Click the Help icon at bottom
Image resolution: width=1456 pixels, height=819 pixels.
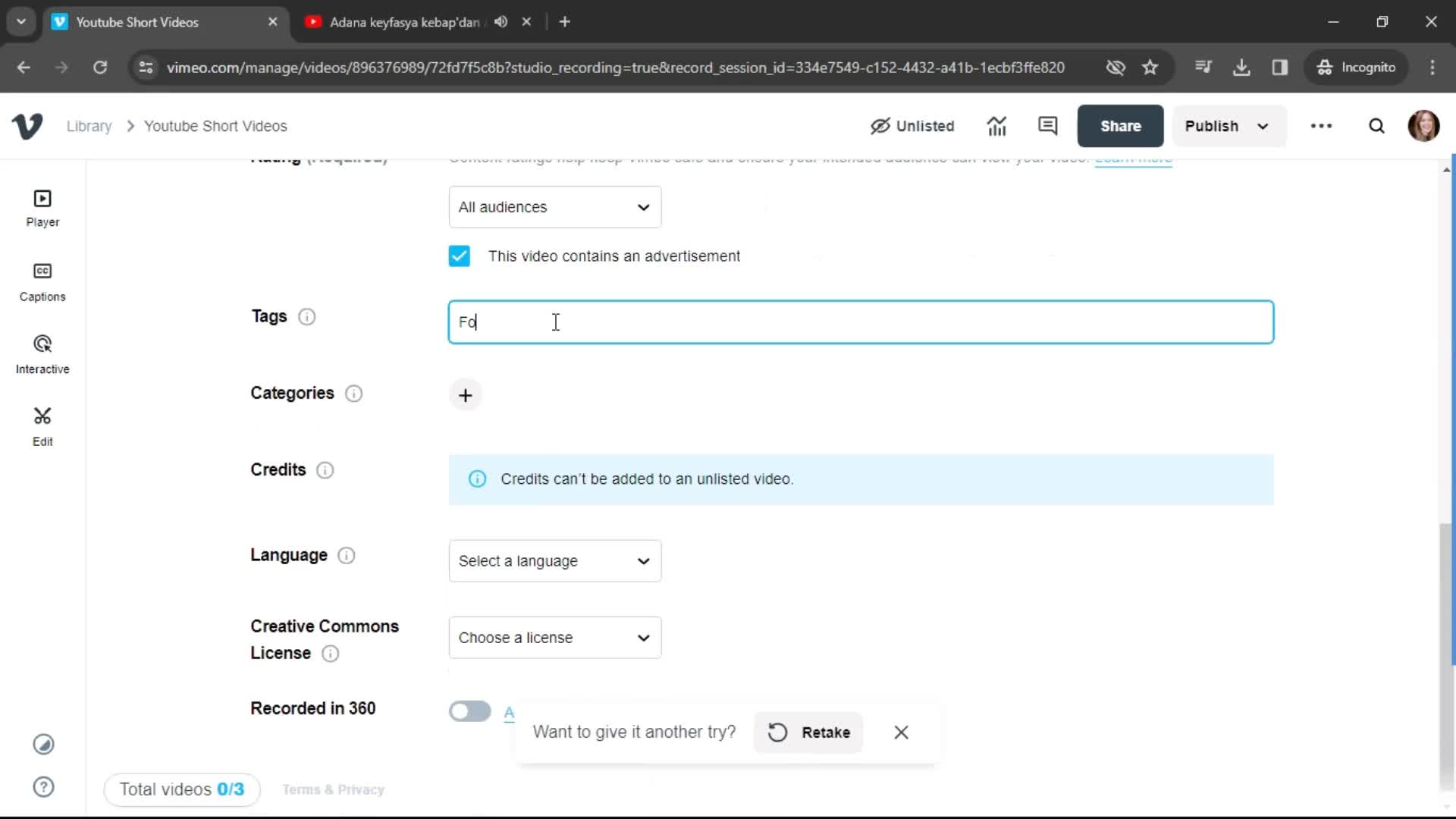[43, 787]
